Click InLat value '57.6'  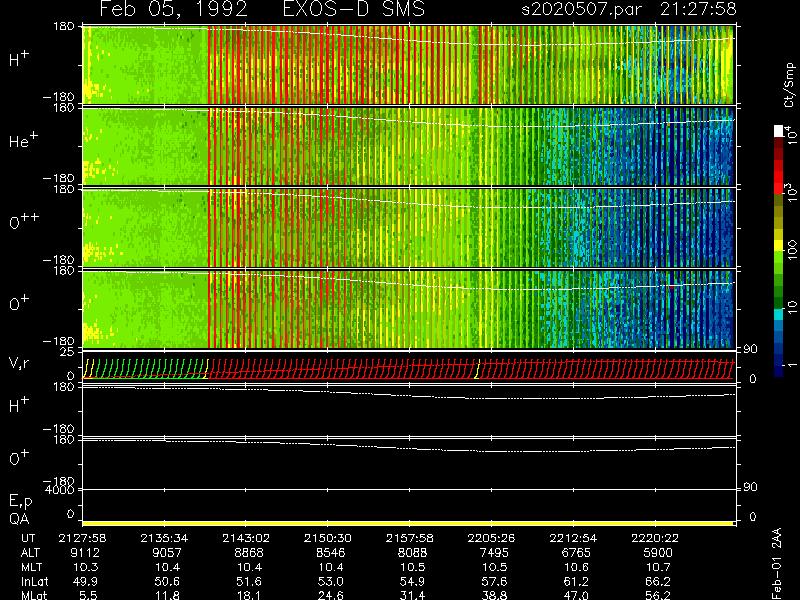[495, 581]
